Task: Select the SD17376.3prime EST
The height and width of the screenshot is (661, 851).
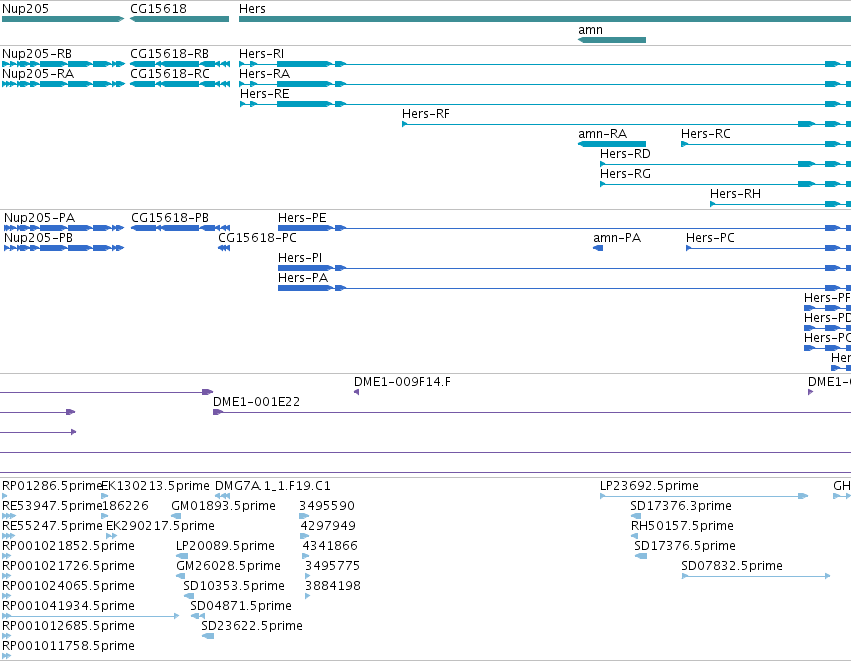Action: click(x=681, y=506)
